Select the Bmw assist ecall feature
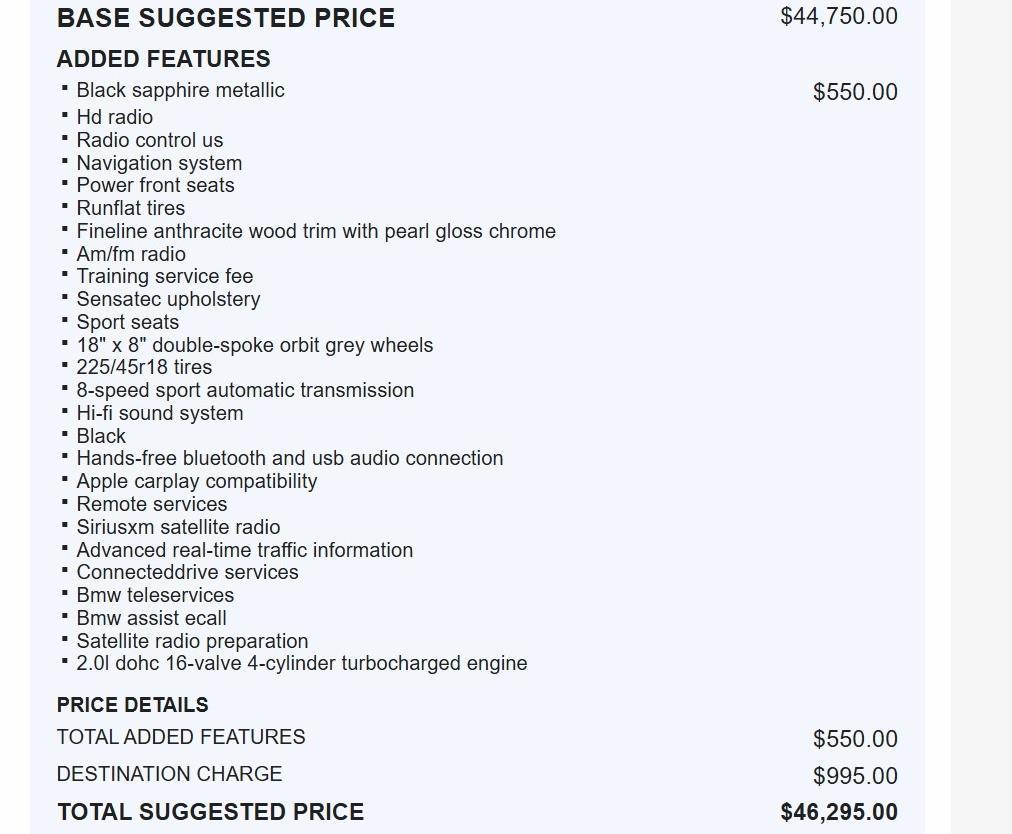The width and height of the screenshot is (1012, 834). (151, 618)
